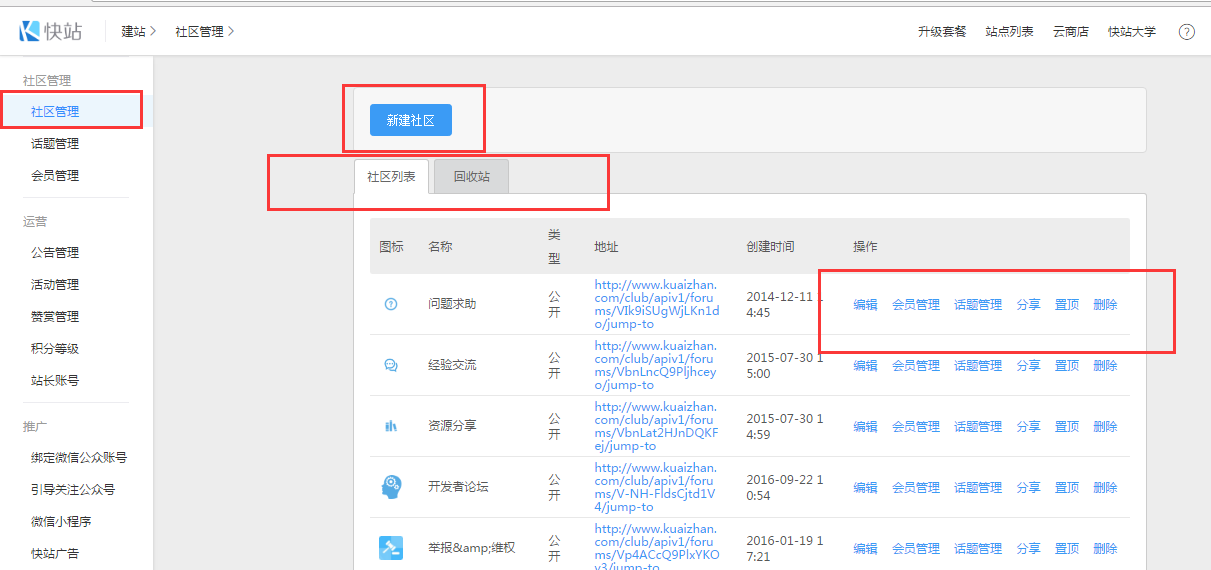Image resolution: width=1211 pixels, height=570 pixels.
Task: Open 升级套餐 in the top navigation
Action: [942, 31]
